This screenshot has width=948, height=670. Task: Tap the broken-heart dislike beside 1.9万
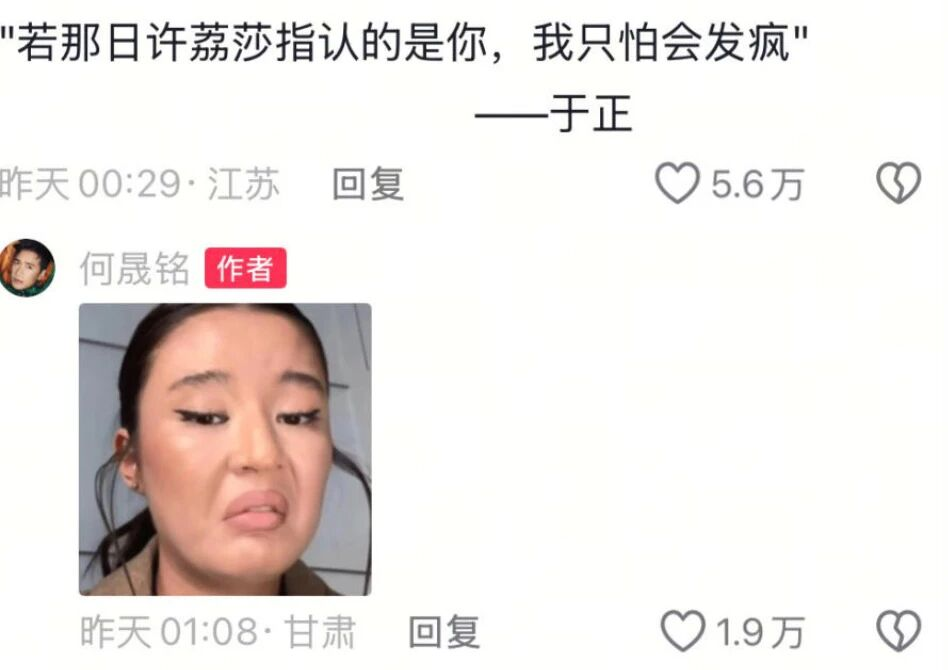tap(899, 631)
